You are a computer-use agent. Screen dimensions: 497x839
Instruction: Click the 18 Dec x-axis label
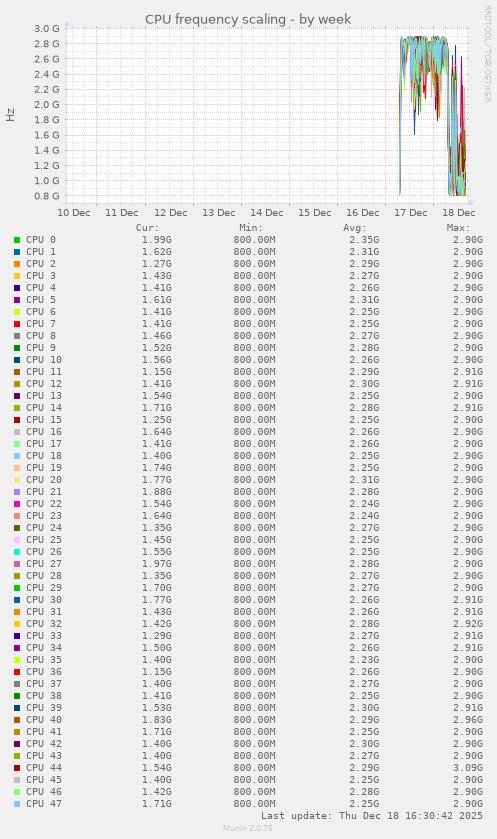[x=459, y=212]
